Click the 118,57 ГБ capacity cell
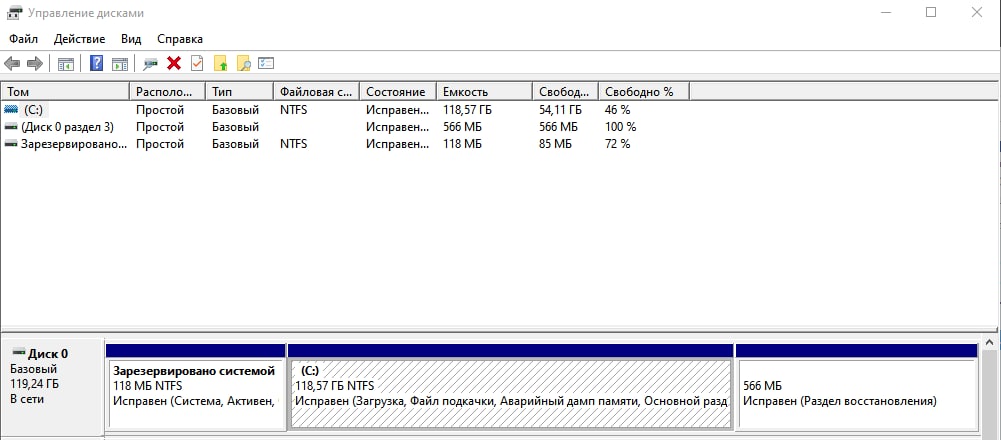This screenshot has height=440, width=1001. coord(467,110)
